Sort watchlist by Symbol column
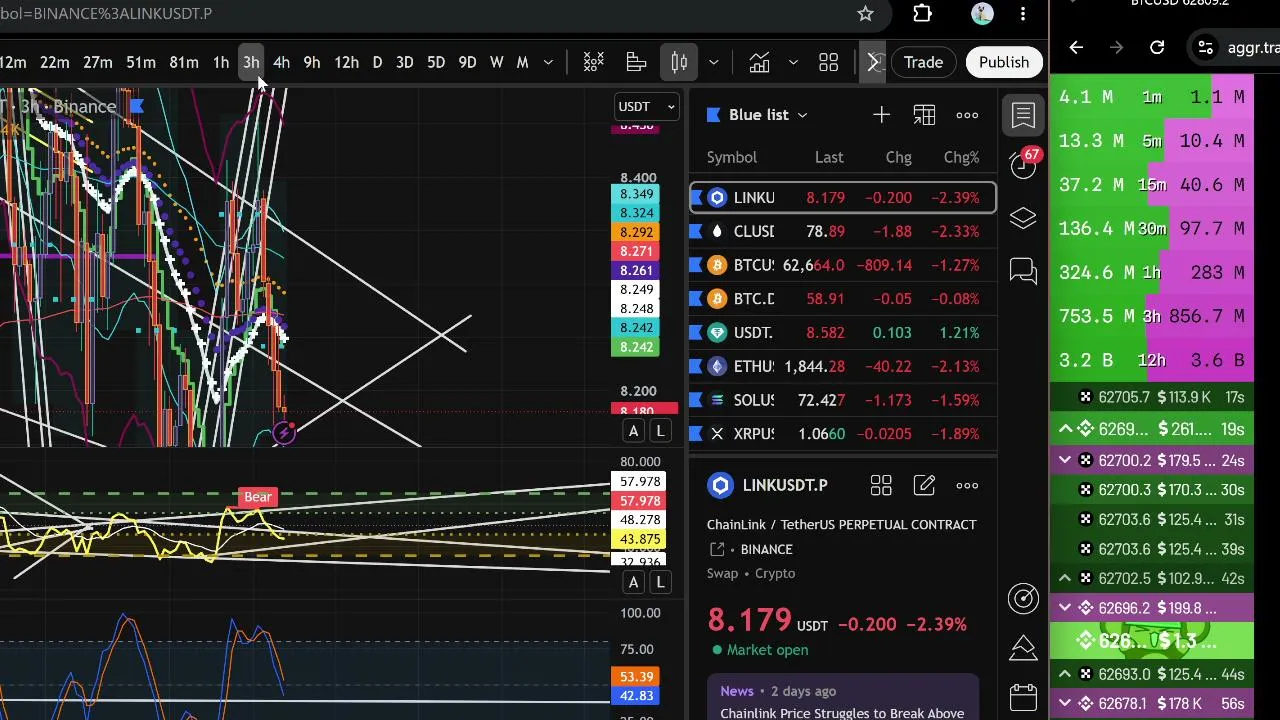This screenshot has height=720, width=1280. pos(732,157)
